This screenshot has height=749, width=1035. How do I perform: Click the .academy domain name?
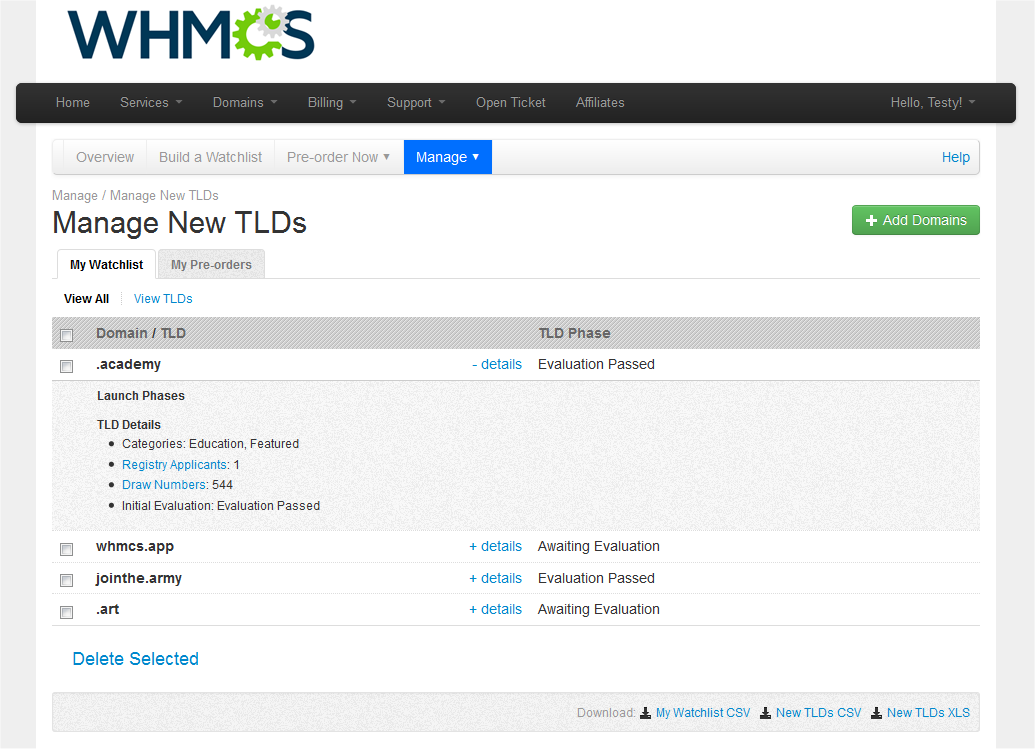tap(129, 364)
